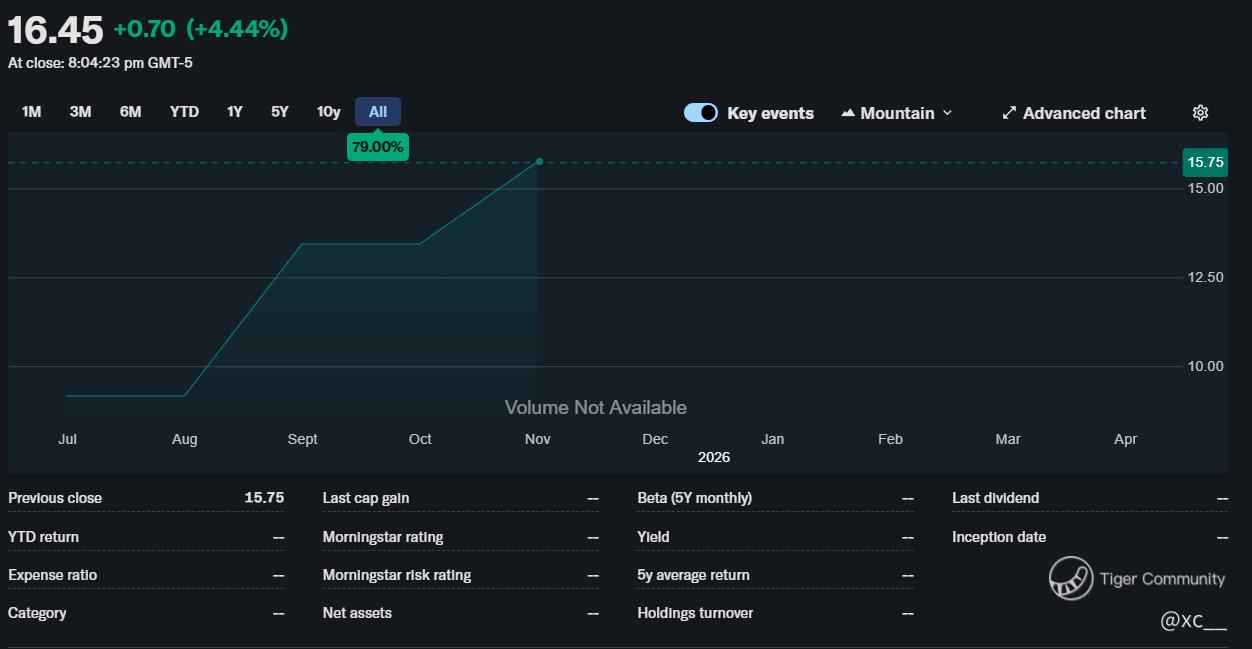Click the 79.00% gain badge
This screenshot has height=649, width=1252.
tap(378, 147)
